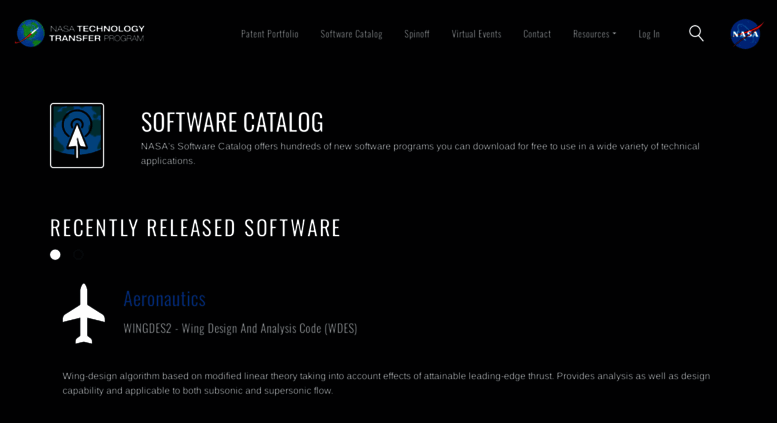777x423 pixels.
Task: Click the search magnifier icon
Action: click(696, 33)
